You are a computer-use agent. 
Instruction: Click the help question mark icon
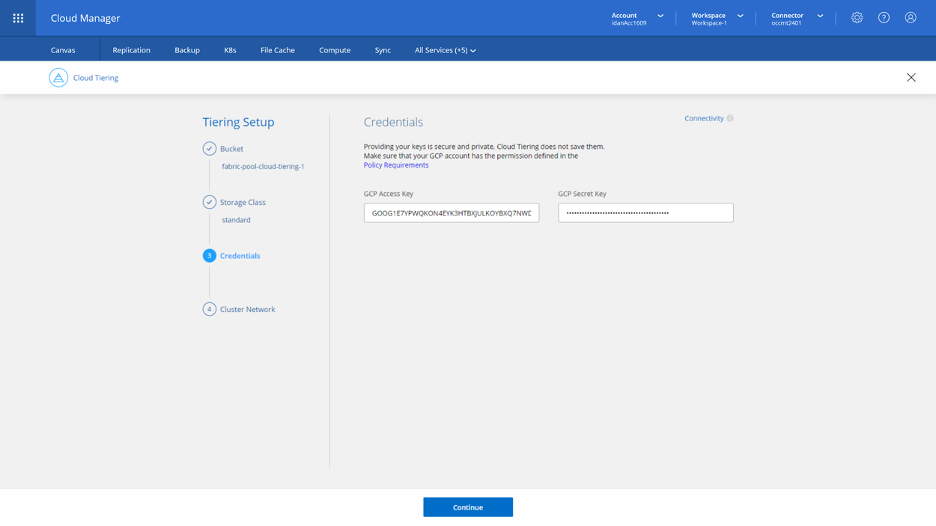coord(884,18)
